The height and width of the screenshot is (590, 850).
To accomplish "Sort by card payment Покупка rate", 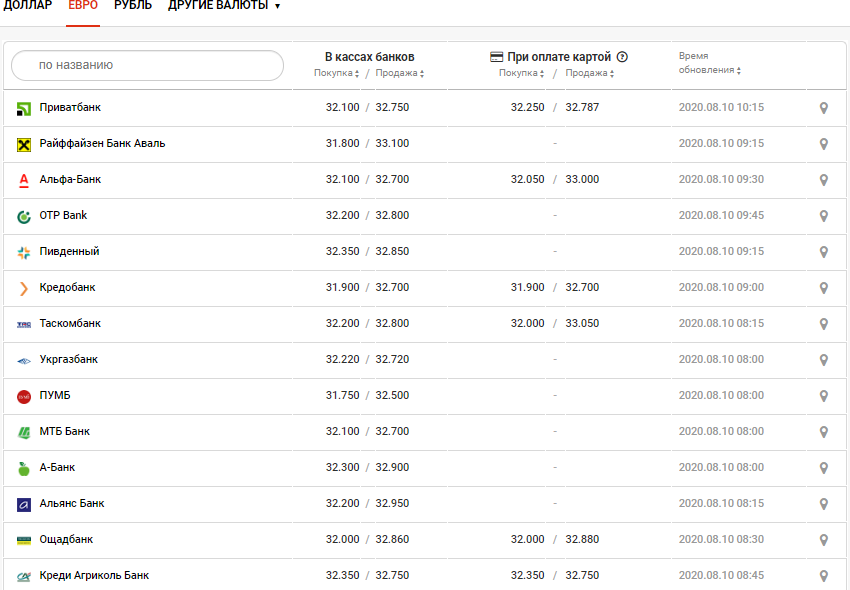I will tap(521, 73).
